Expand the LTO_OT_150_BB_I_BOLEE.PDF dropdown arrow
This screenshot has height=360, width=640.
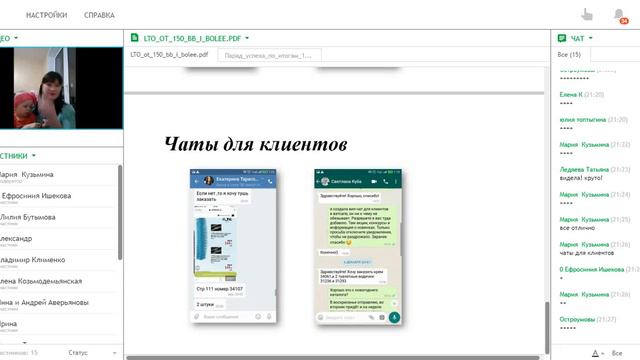click(x=247, y=38)
